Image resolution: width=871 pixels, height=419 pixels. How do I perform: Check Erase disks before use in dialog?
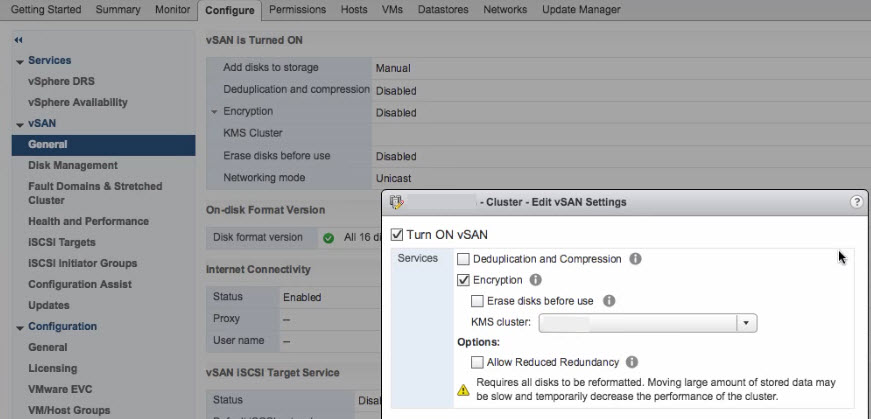(477, 301)
